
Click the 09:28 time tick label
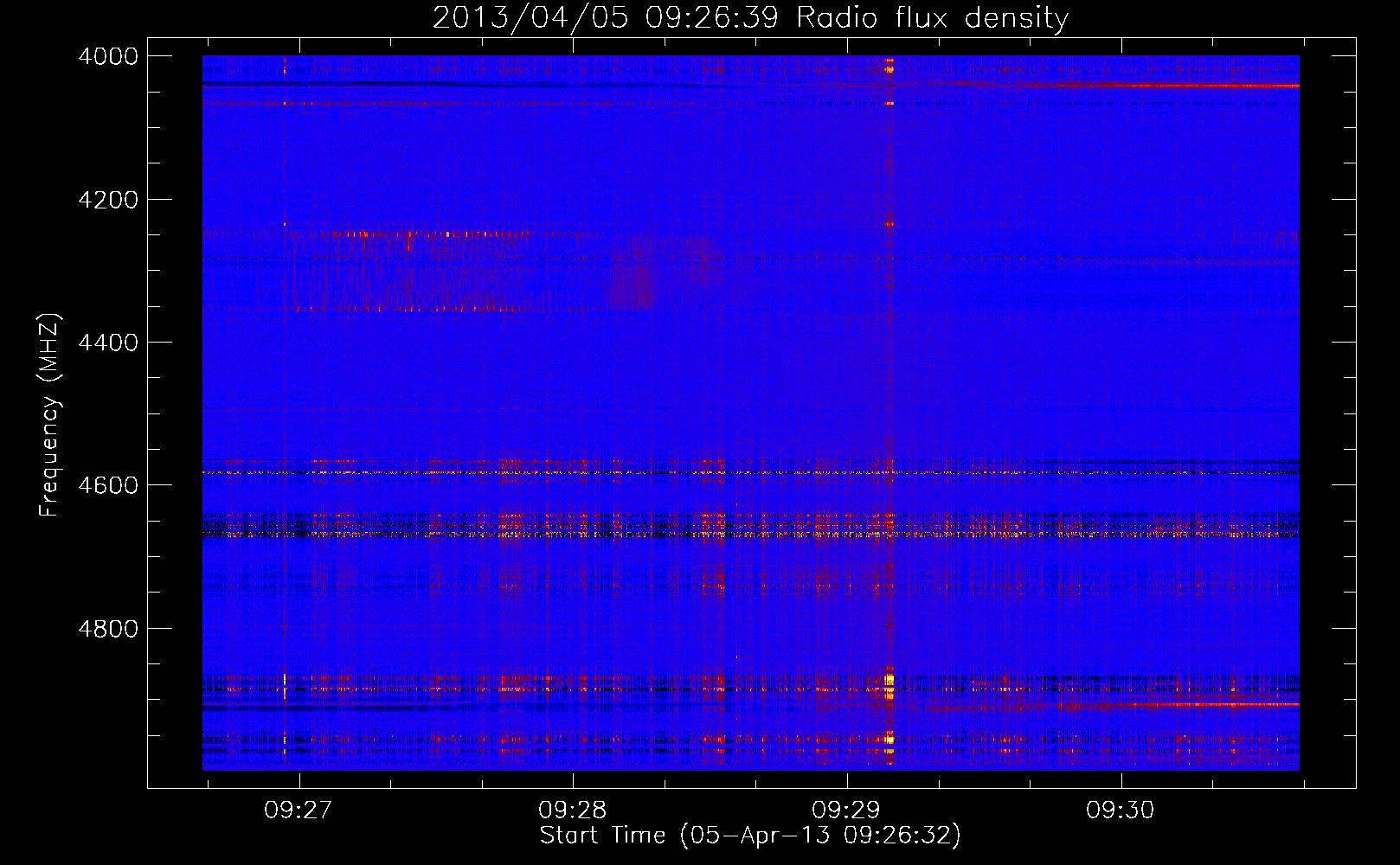click(x=573, y=810)
